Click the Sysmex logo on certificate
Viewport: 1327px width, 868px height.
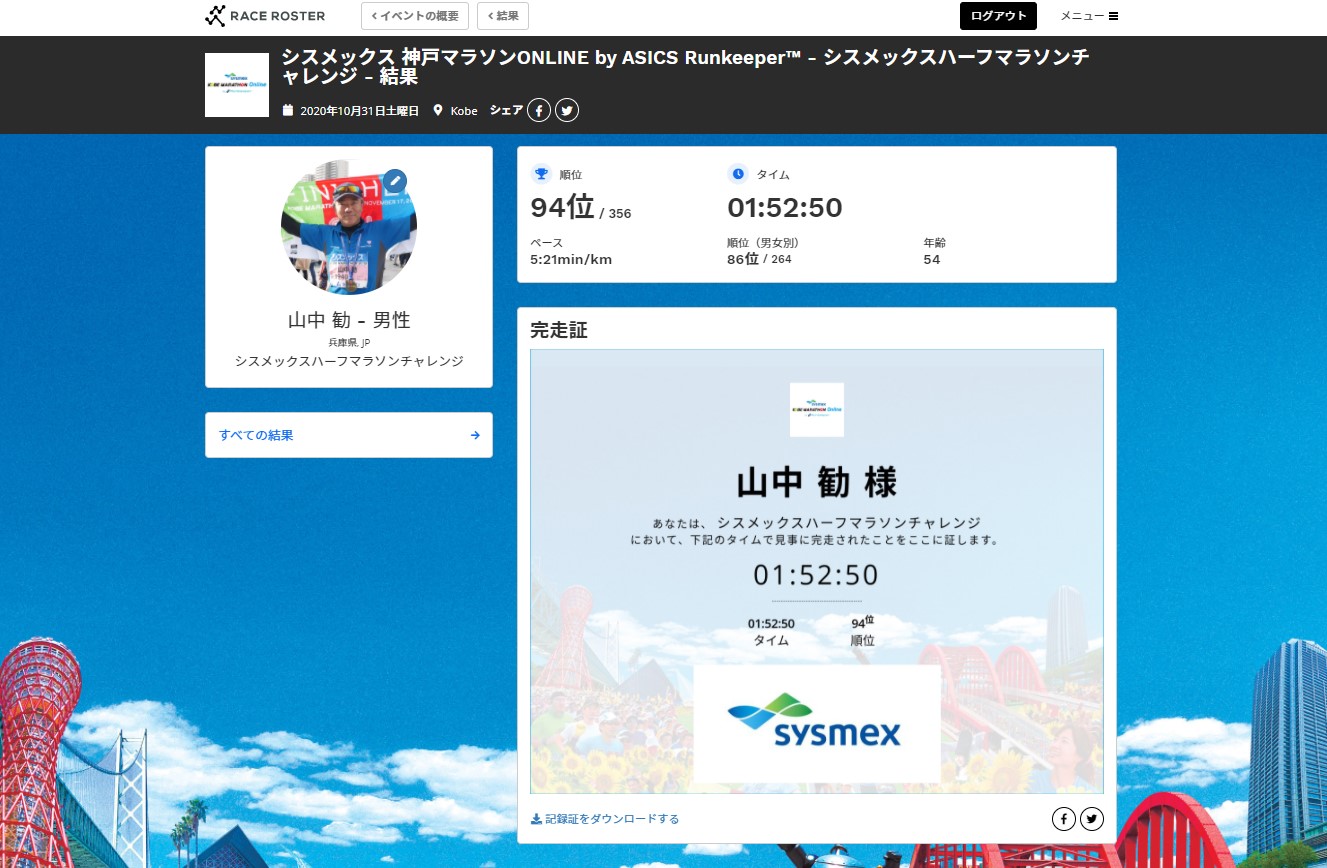[817, 724]
